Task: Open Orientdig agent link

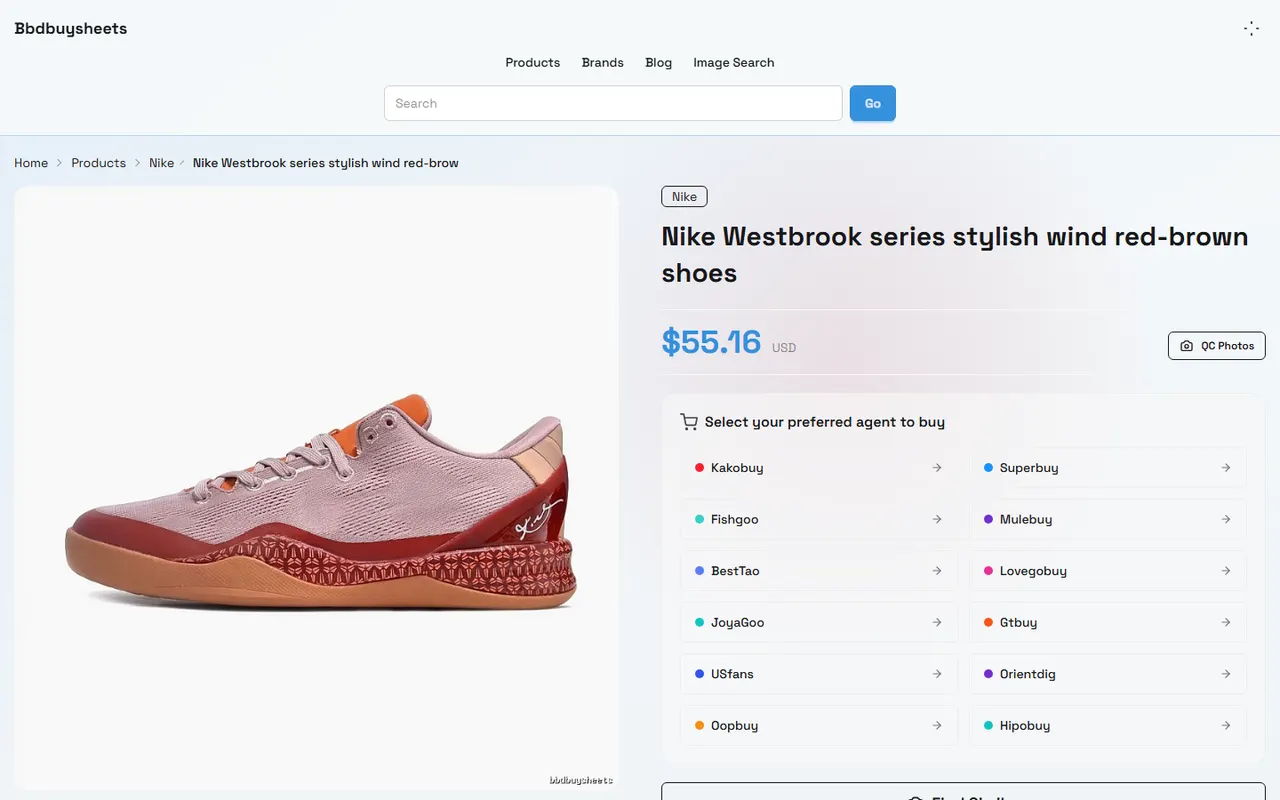Action: (x=1108, y=674)
